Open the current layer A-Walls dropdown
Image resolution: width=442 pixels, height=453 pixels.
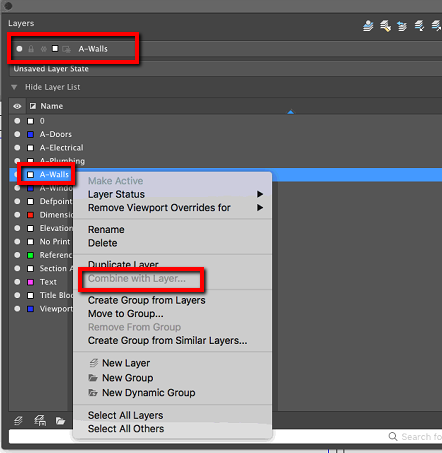226,49
